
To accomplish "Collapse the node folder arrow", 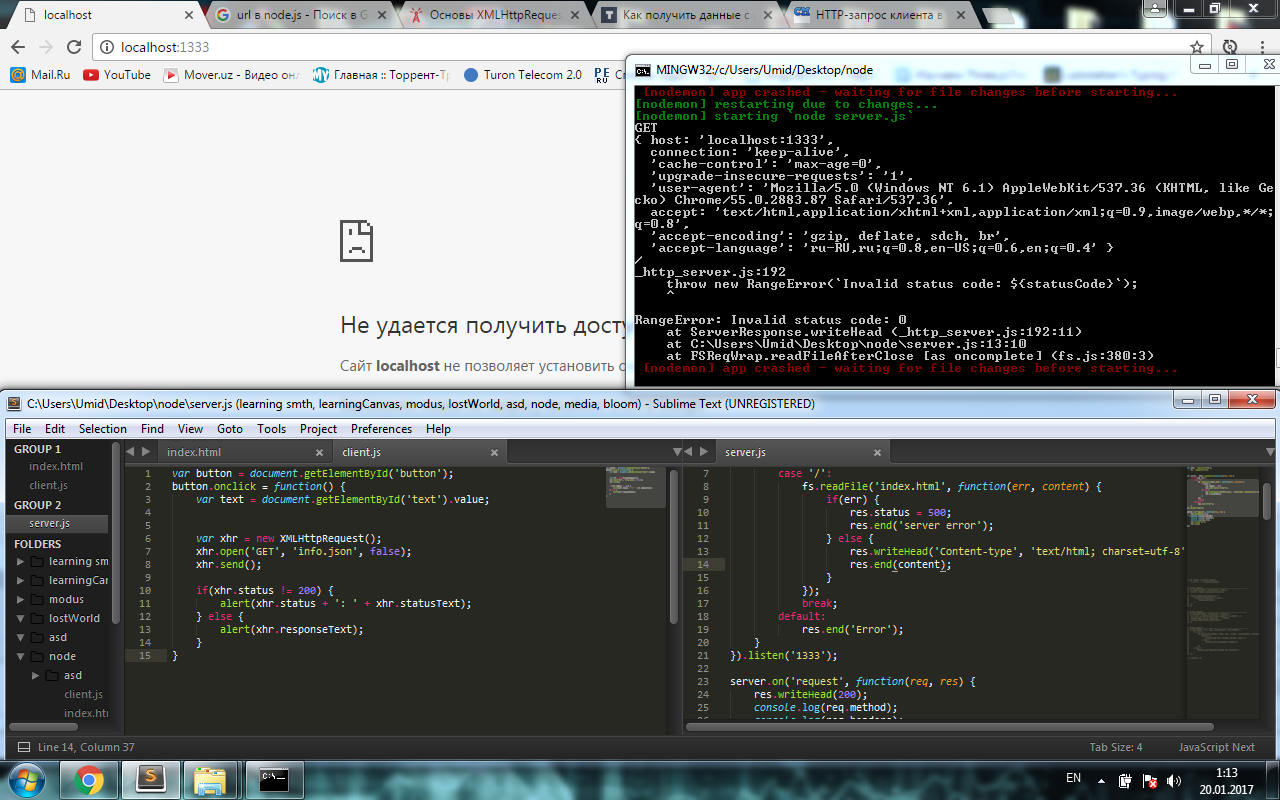I will pos(21,657).
